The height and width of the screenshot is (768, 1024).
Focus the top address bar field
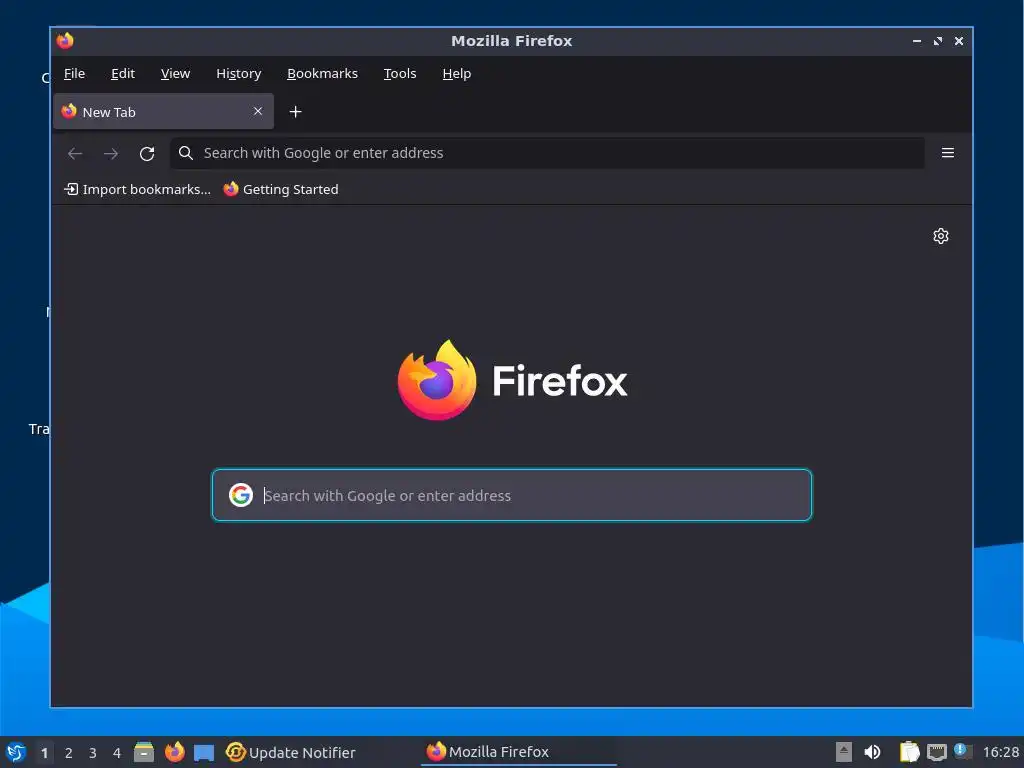[x=547, y=153]
